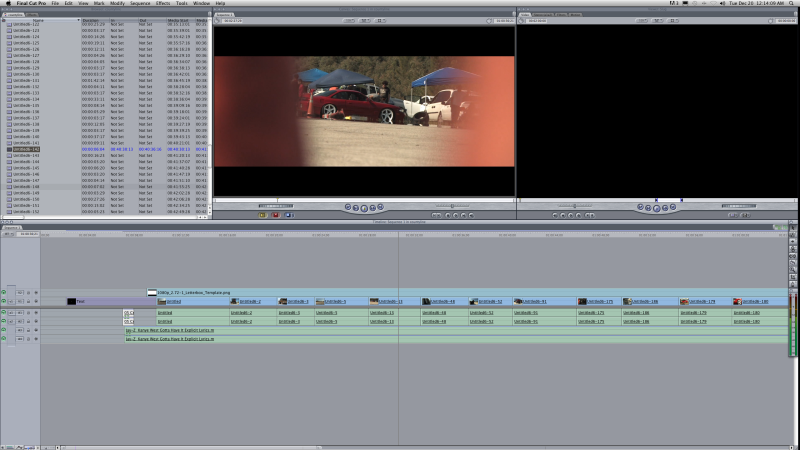The width and height of the screenshot is (800, 450).
Task: Open the File menu
Action: pos(55,3)
